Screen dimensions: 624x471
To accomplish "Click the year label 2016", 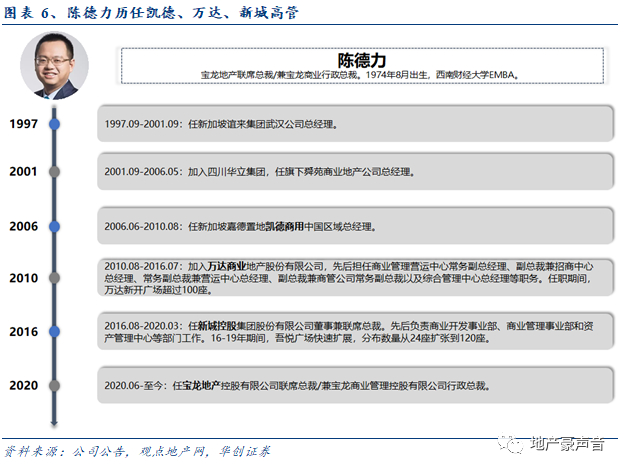I will click(23, 332).
